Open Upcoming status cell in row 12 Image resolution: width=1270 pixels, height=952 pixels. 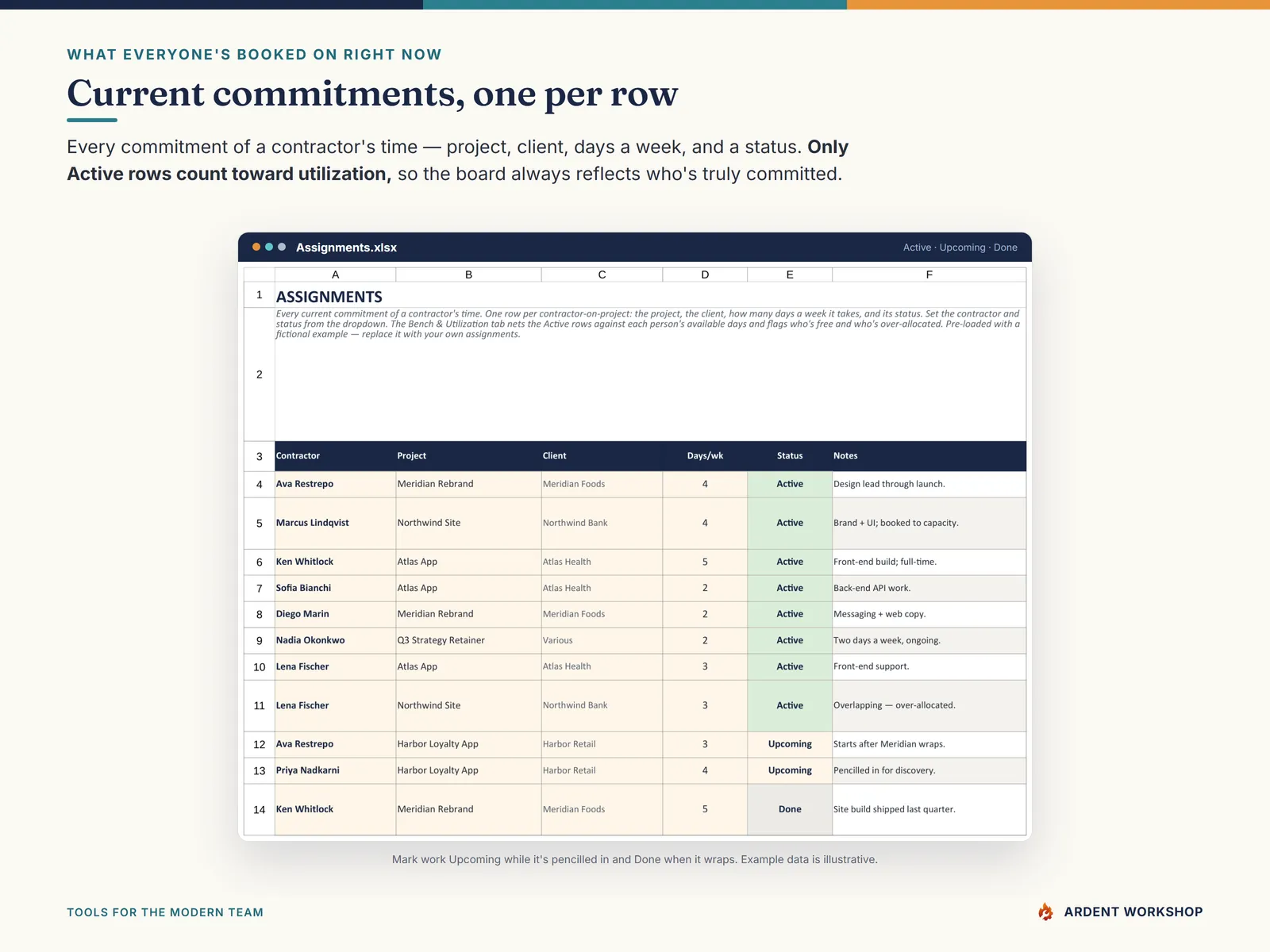click(x=790, y=744)
